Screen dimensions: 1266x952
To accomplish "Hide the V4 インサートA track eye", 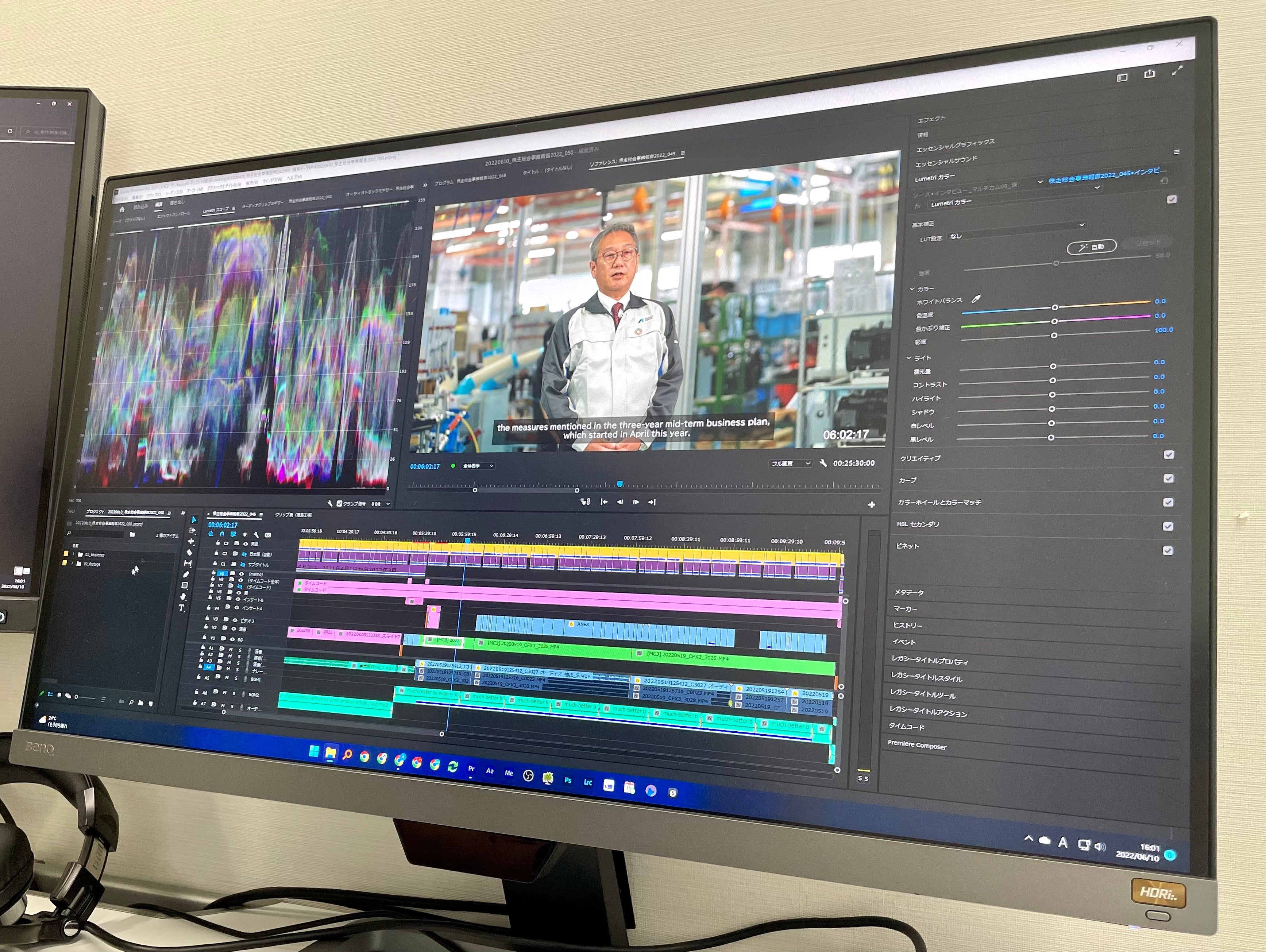I will click(x=236, y=608).
